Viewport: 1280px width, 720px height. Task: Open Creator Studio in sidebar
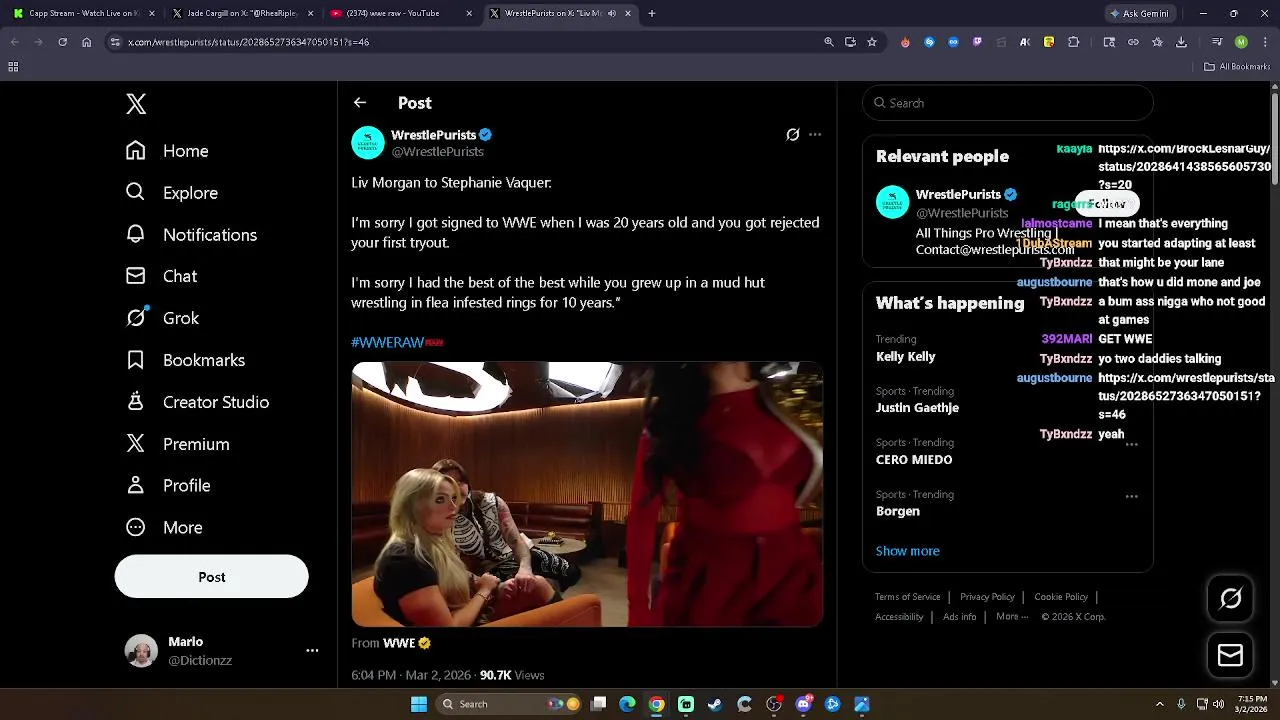[x=197, y=402]
